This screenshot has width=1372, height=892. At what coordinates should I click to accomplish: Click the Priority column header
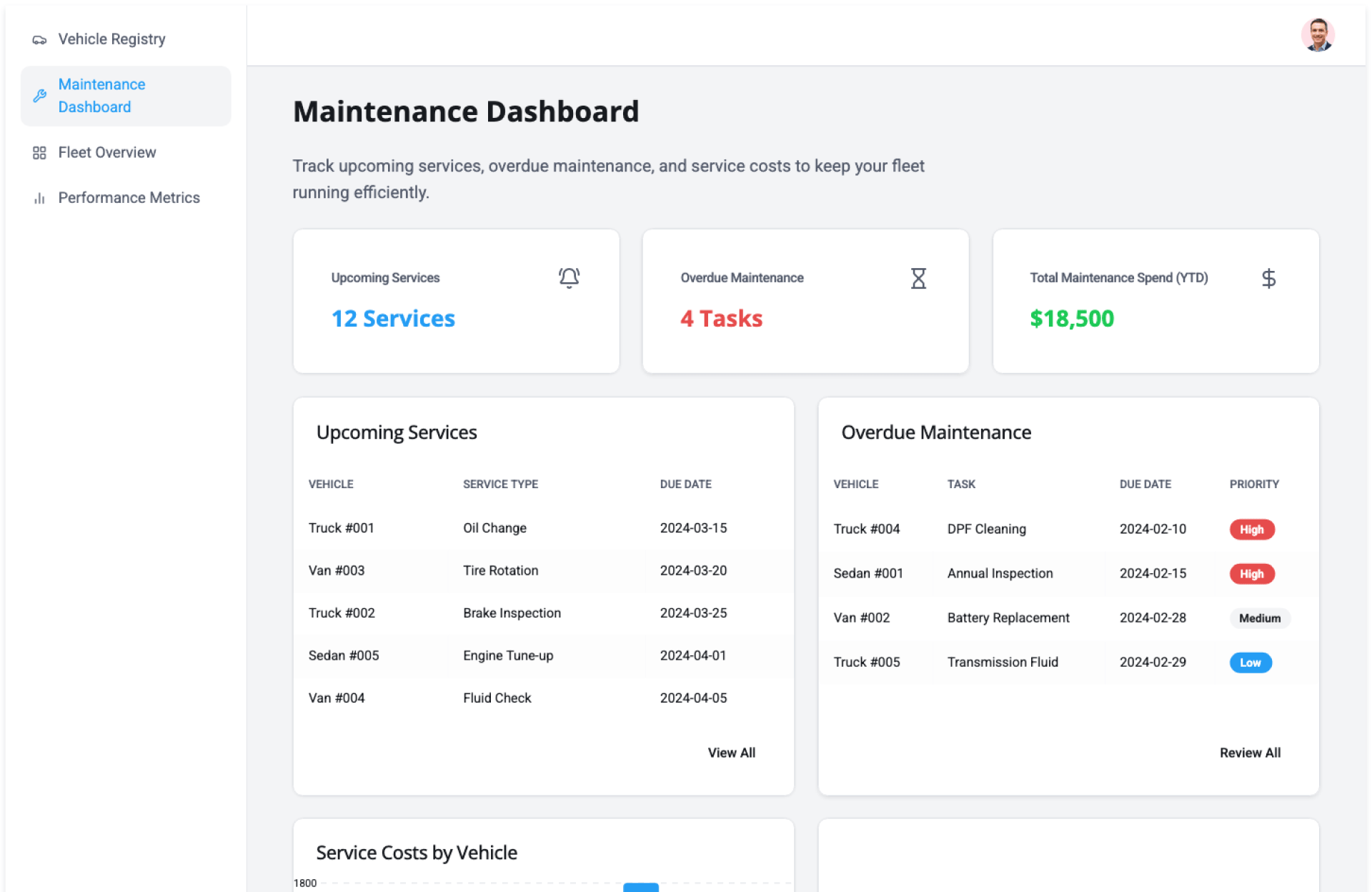[1253, 484]
